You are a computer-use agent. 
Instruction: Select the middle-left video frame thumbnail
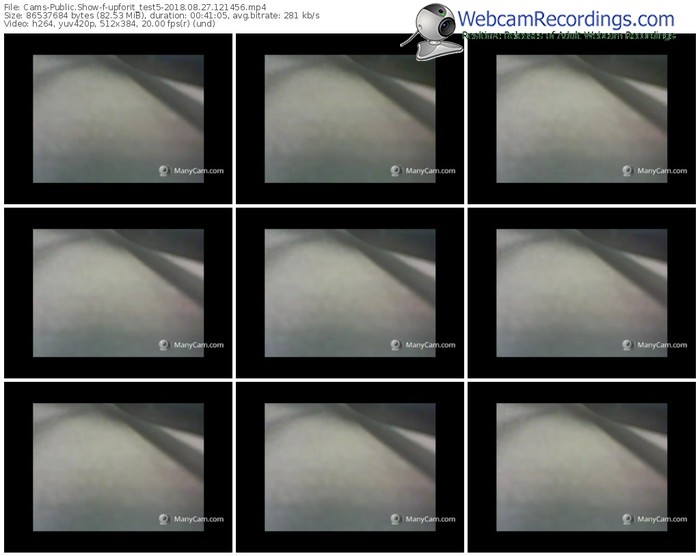click(x=118, y=292)
